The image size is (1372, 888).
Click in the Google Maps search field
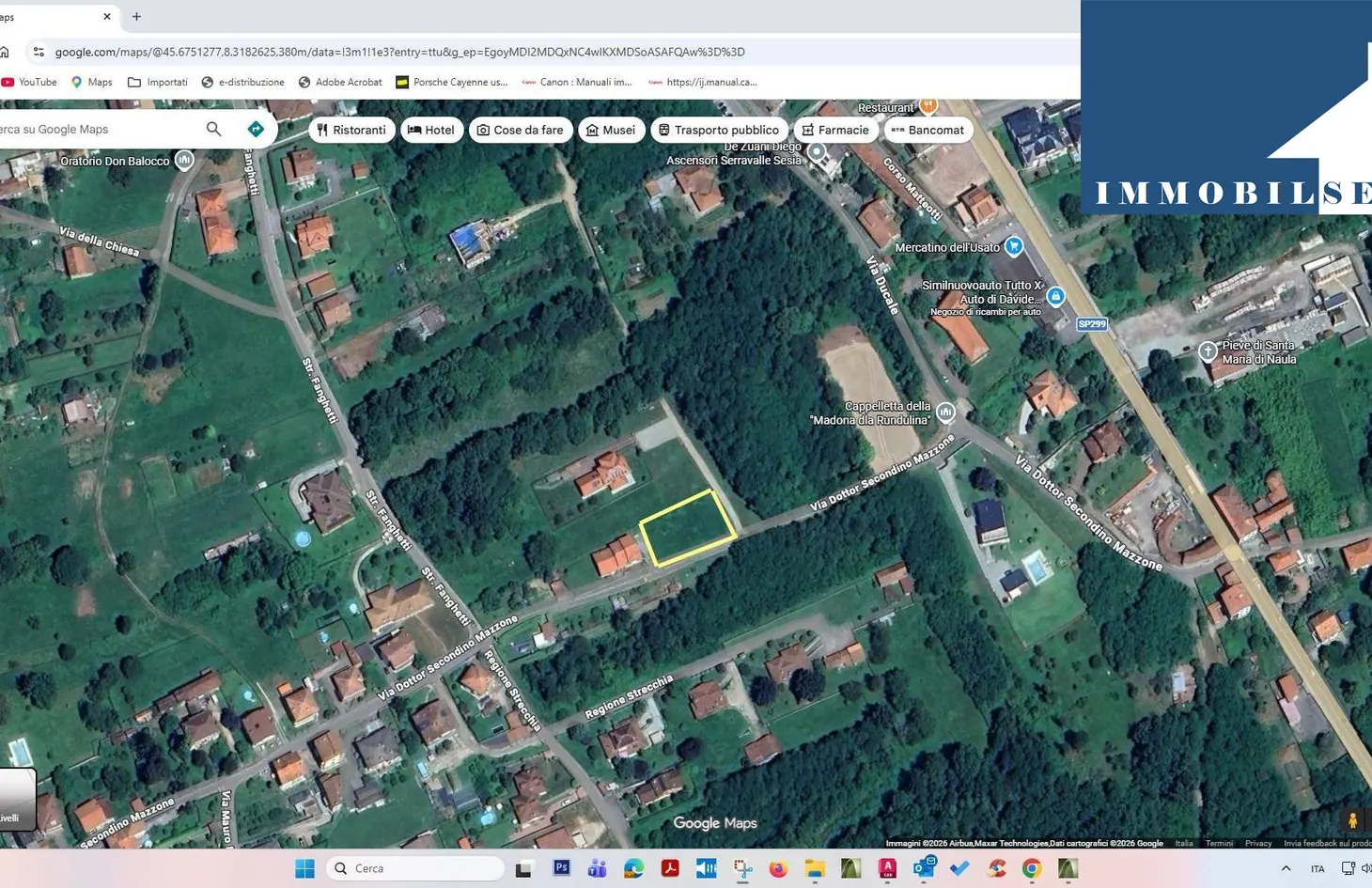tap(99, 130)
